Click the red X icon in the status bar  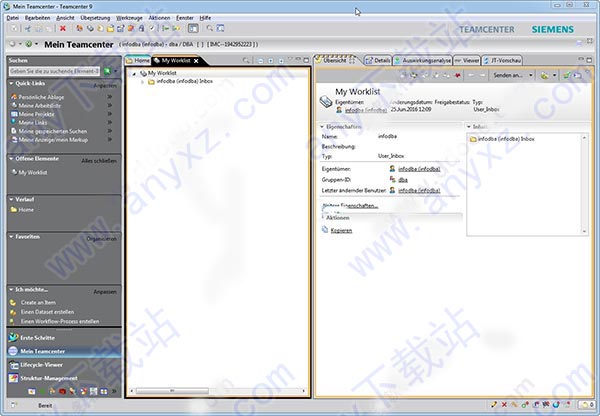tap(504, 405)
